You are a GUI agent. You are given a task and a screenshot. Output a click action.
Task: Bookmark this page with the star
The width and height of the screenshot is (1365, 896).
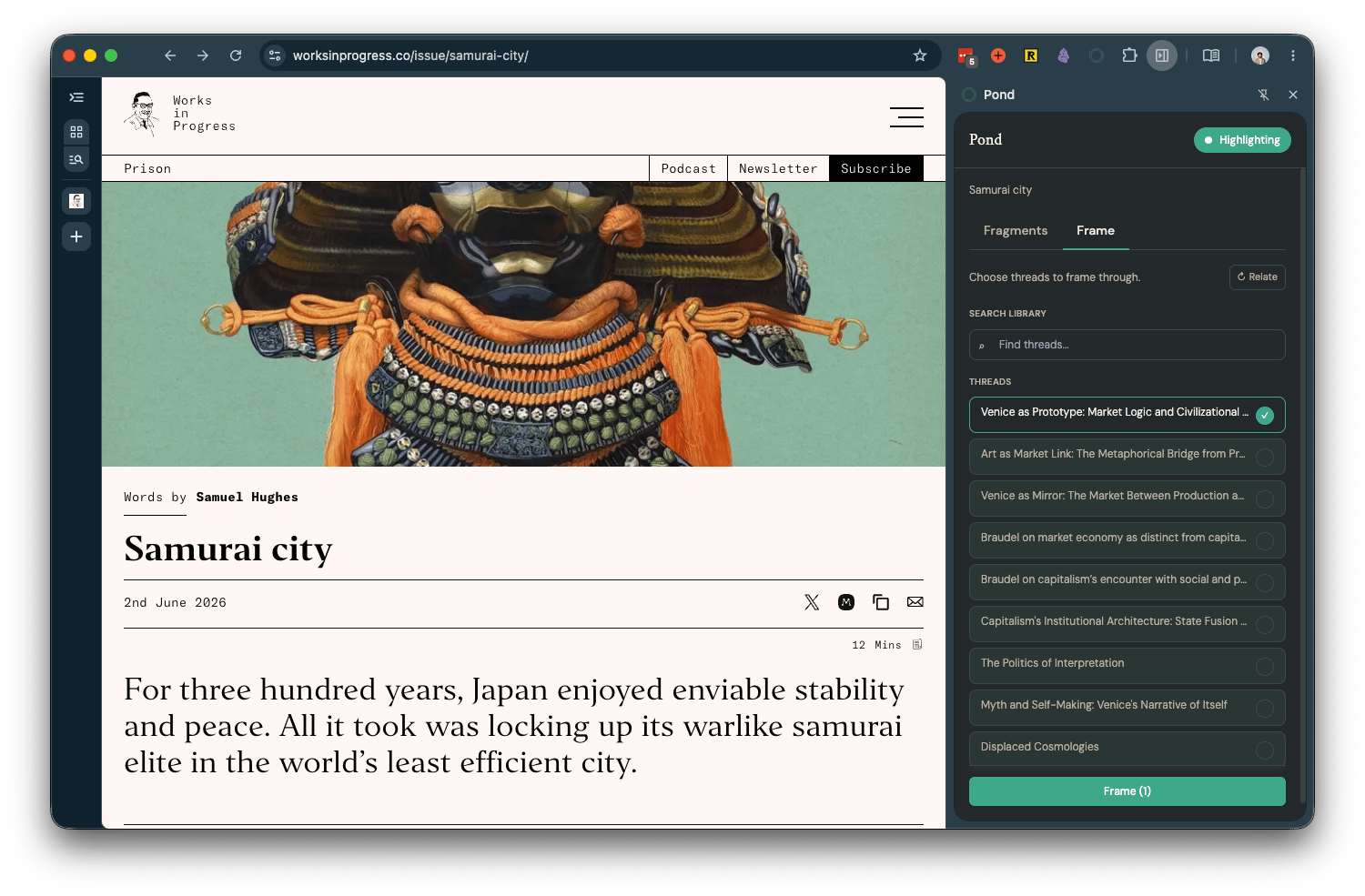(920, 55)
